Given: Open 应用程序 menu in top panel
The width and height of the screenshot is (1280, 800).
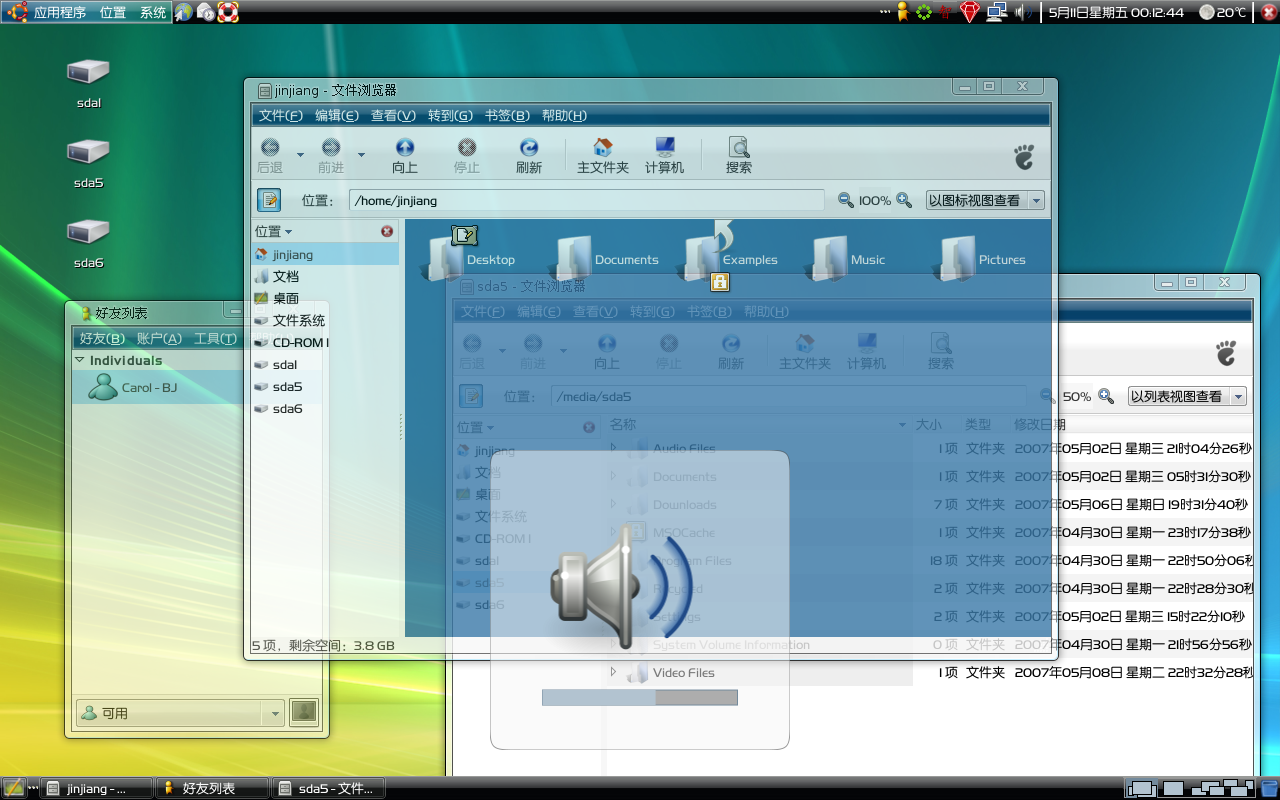Looking at the screenshot, I should (x=60, y=13).
